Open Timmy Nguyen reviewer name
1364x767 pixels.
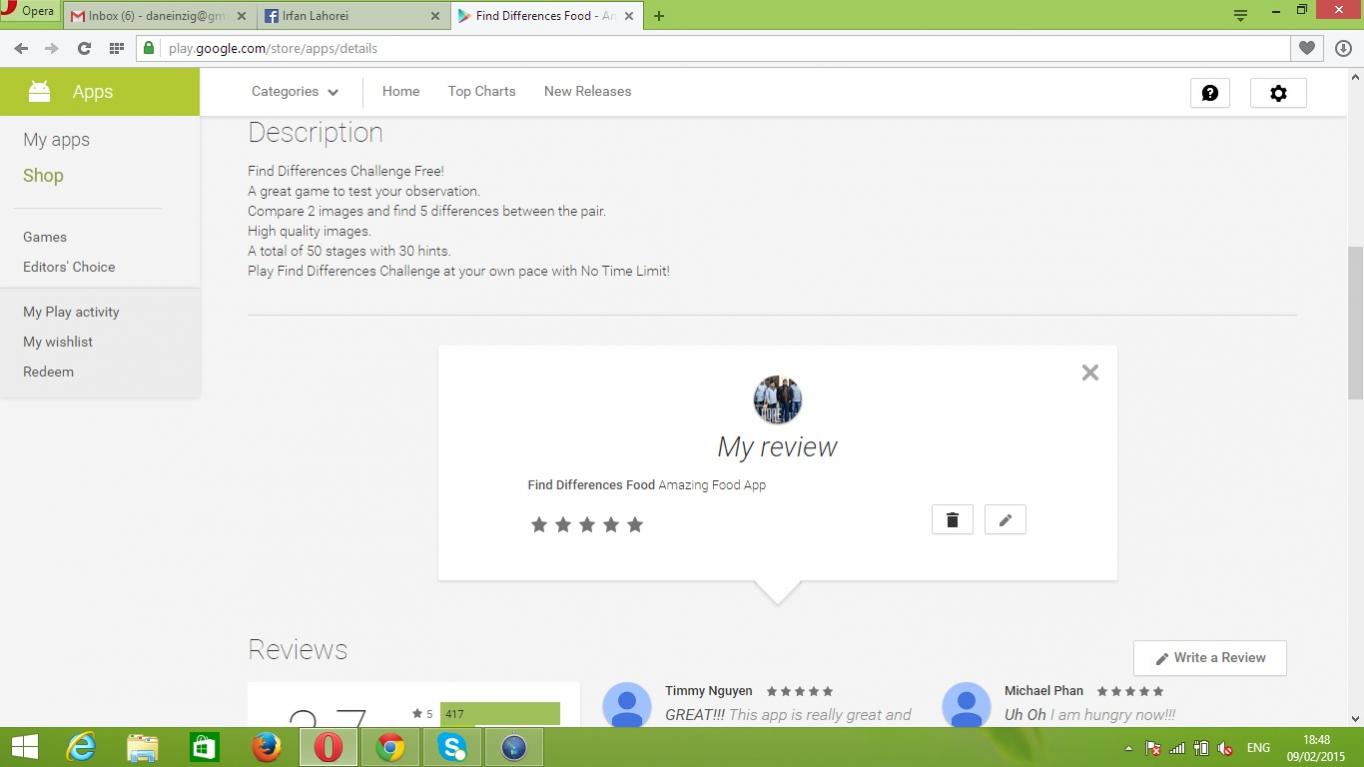coord(709,691)
